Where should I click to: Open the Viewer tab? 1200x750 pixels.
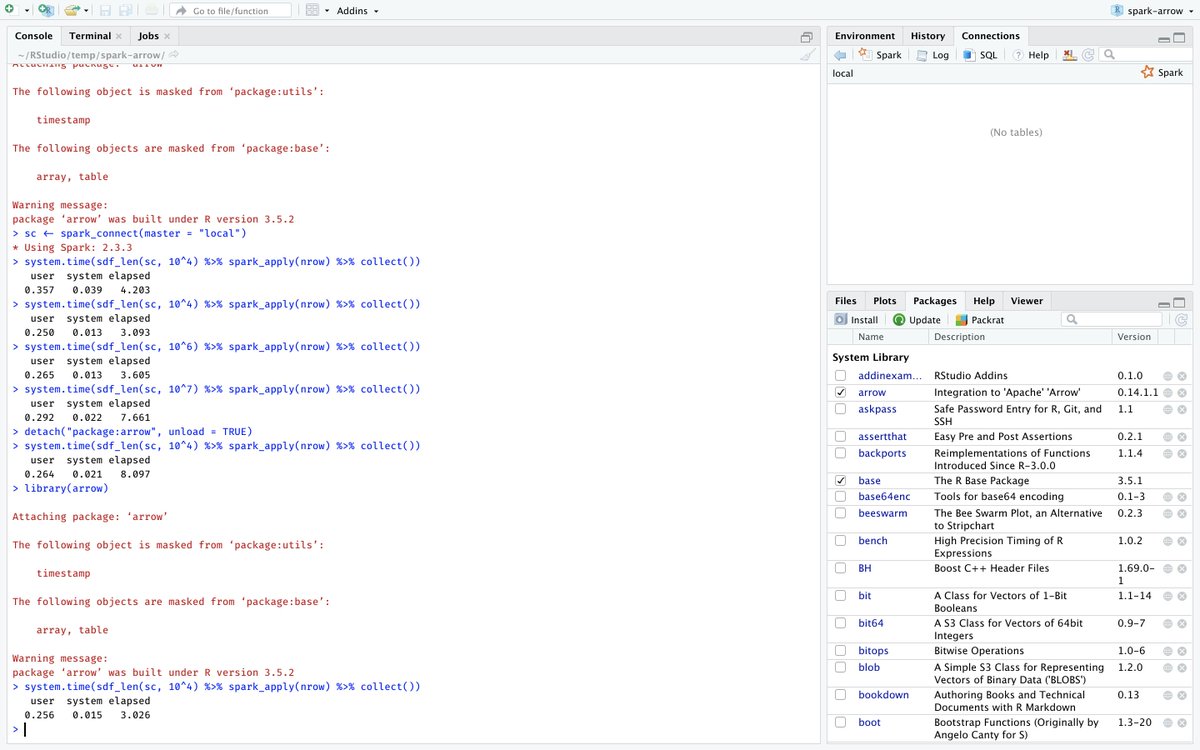(x=1027, y=300)
